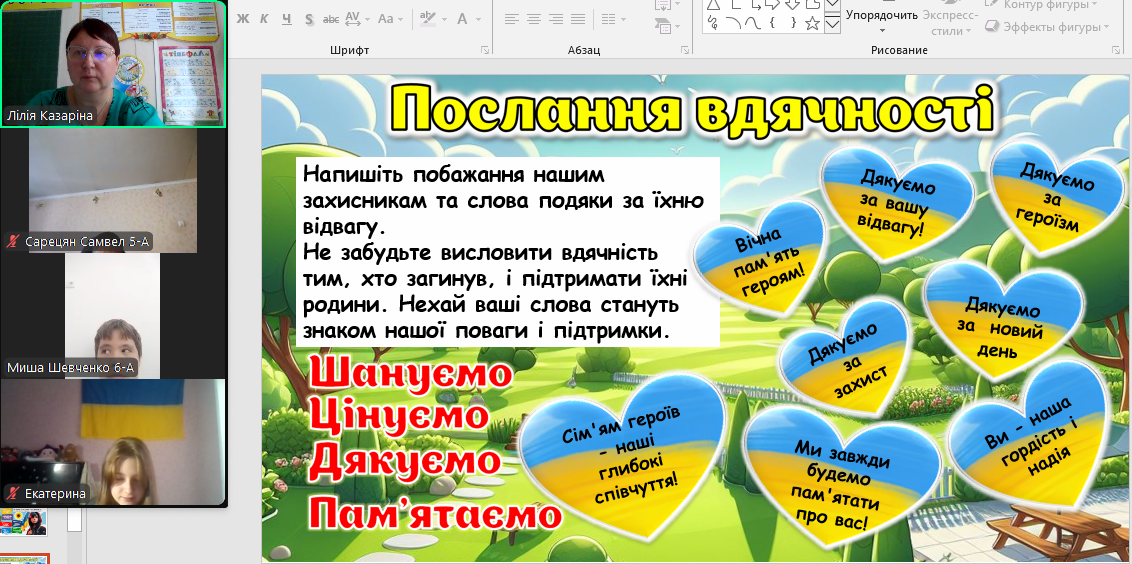Toggle bold (Ж) formatting
Image resolution: width=1132 pixels, height=564 pixels.
[243, 19]
